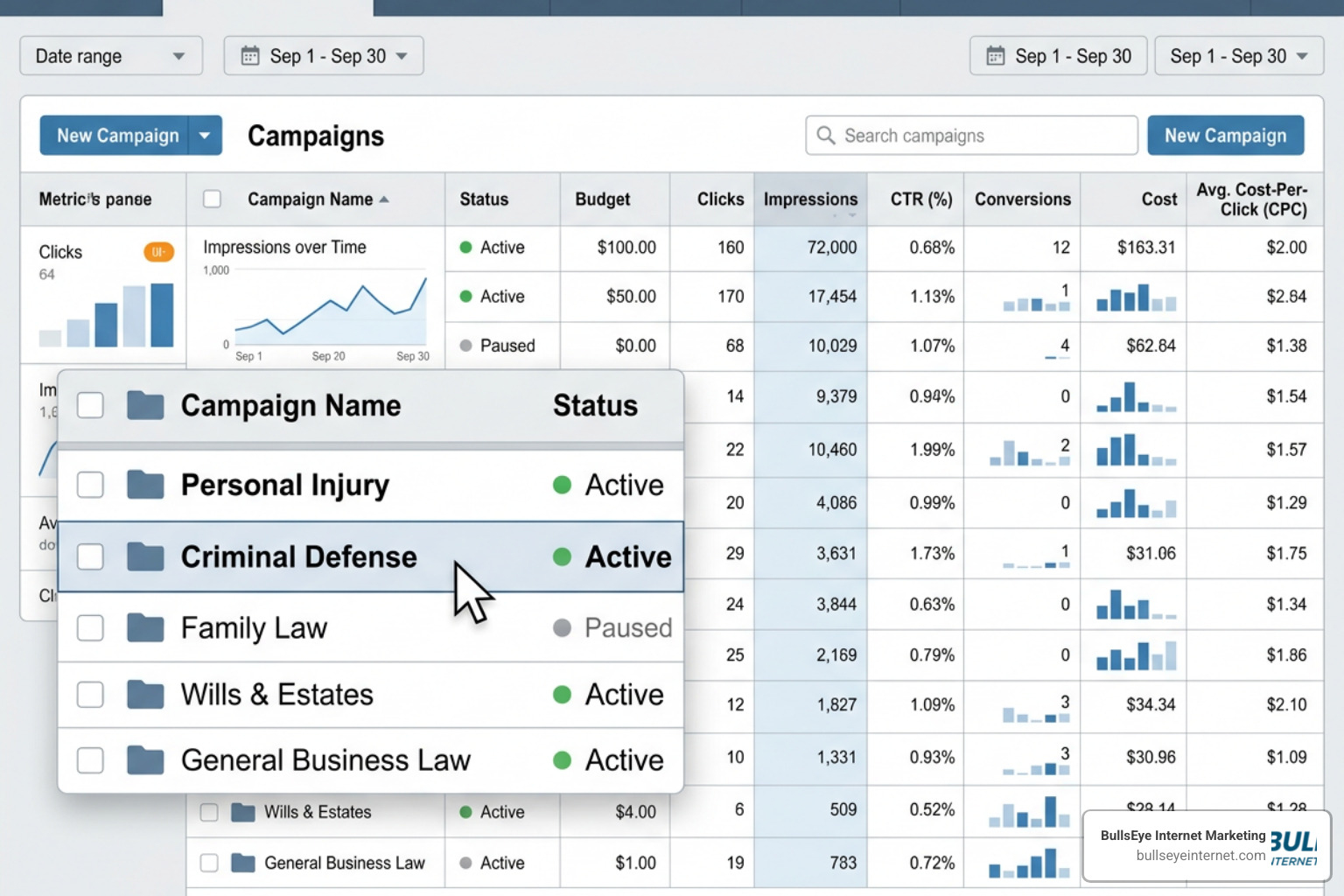This screenshot has height=896, width=1344.
Task: Click the folder icon beside Family Law
Action: (145, 627)
